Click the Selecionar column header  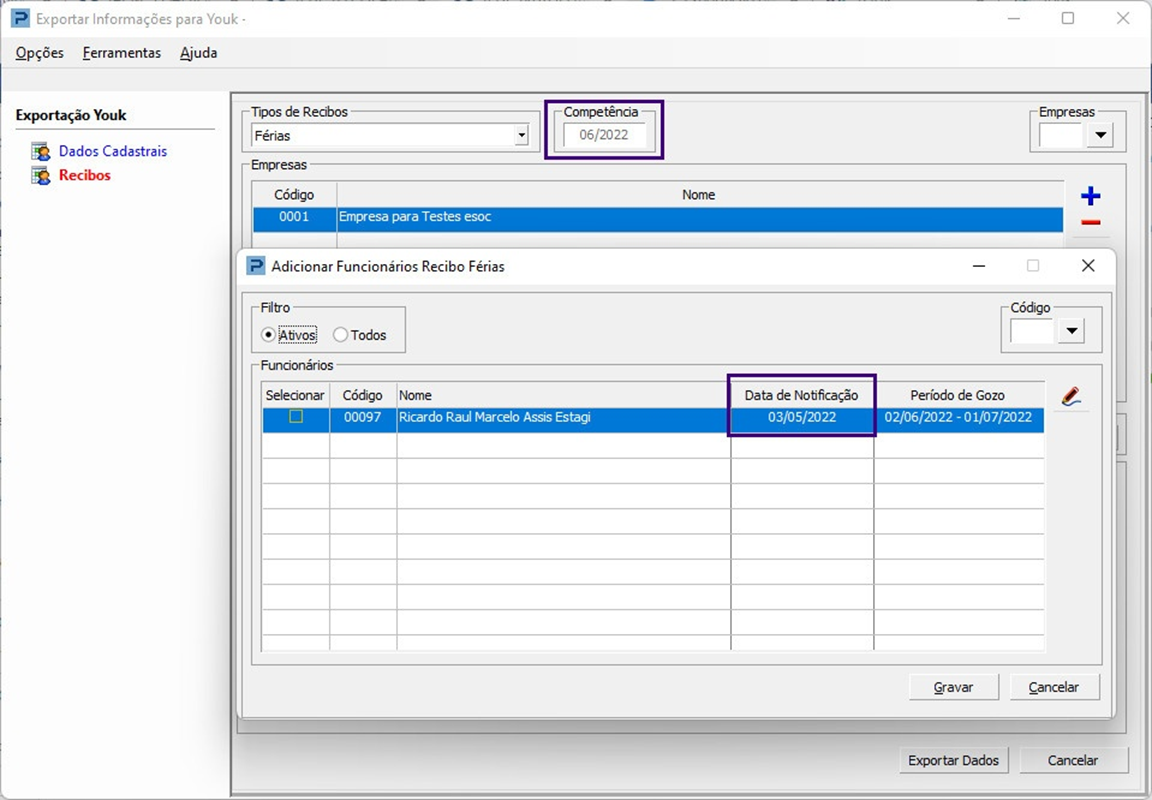point(295,395)
